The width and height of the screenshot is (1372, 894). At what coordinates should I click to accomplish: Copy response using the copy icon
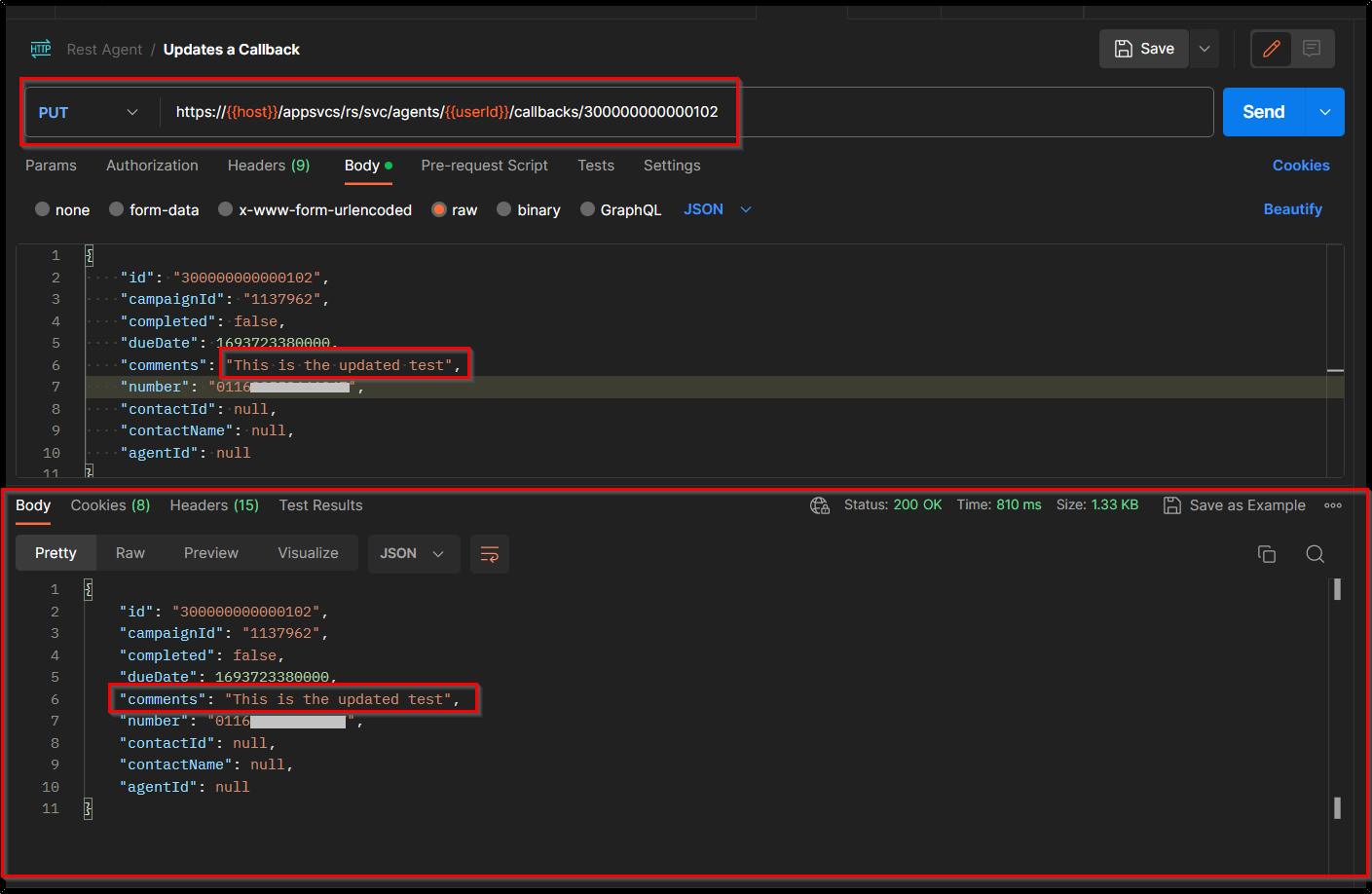pos(1267,554)
